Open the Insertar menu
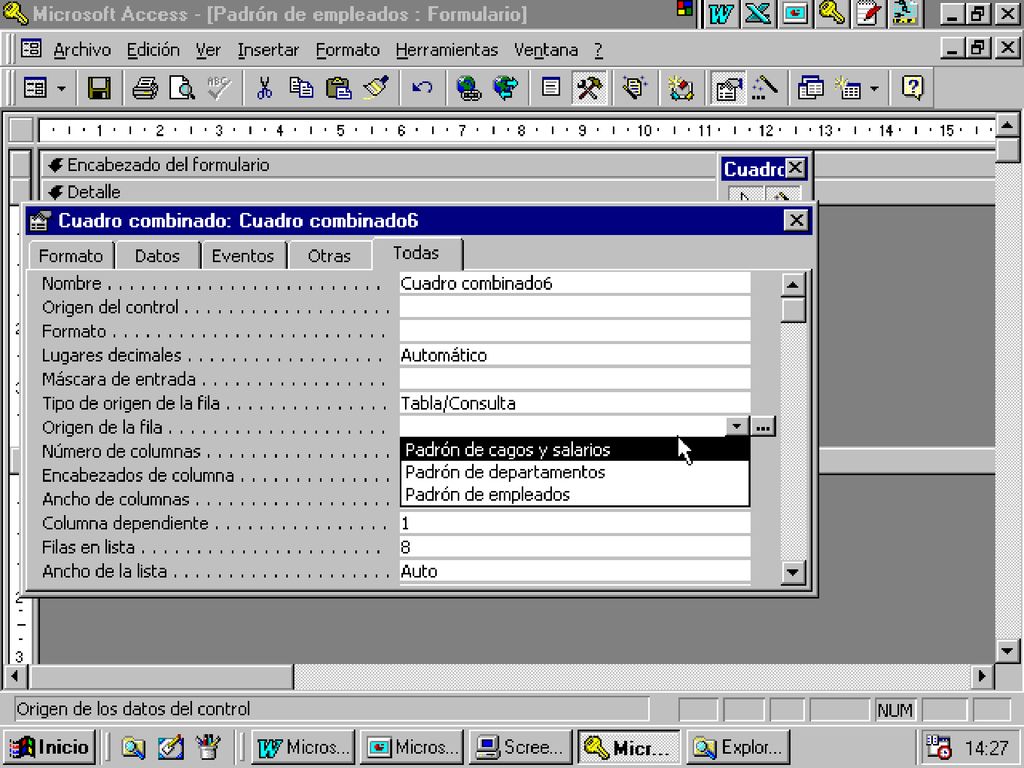Screen dimensions: 1024x768 [268, 50]
